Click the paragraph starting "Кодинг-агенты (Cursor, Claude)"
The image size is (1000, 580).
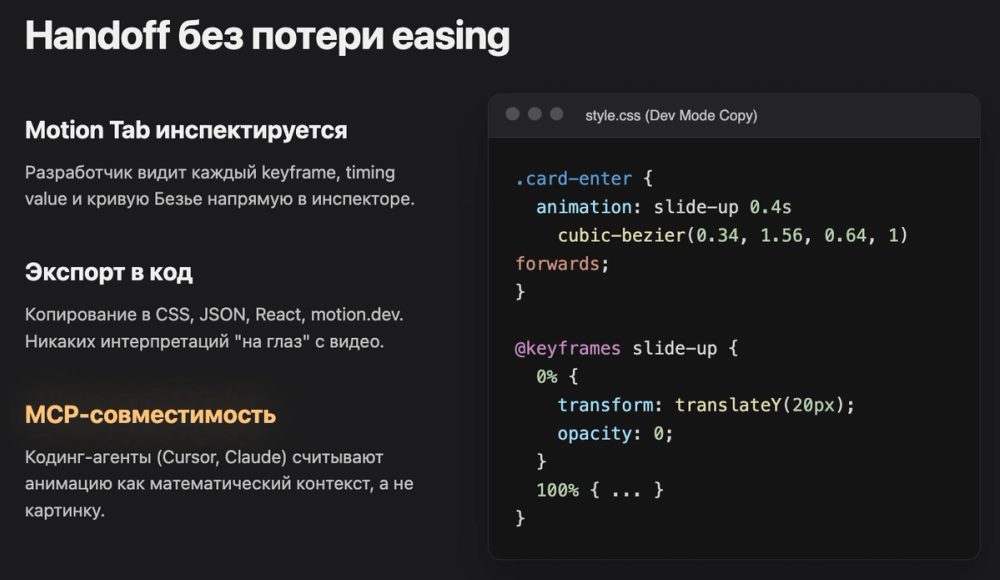(219, 484)
